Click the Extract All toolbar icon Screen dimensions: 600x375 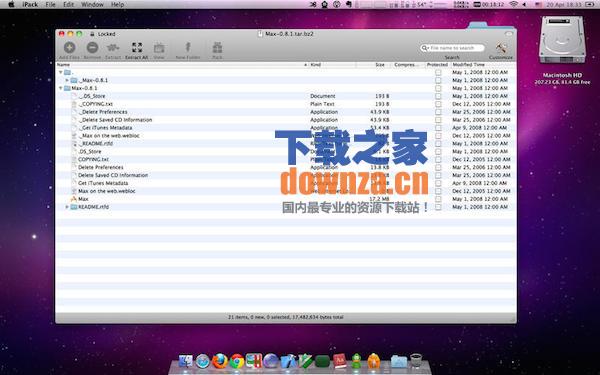(137, 48)
